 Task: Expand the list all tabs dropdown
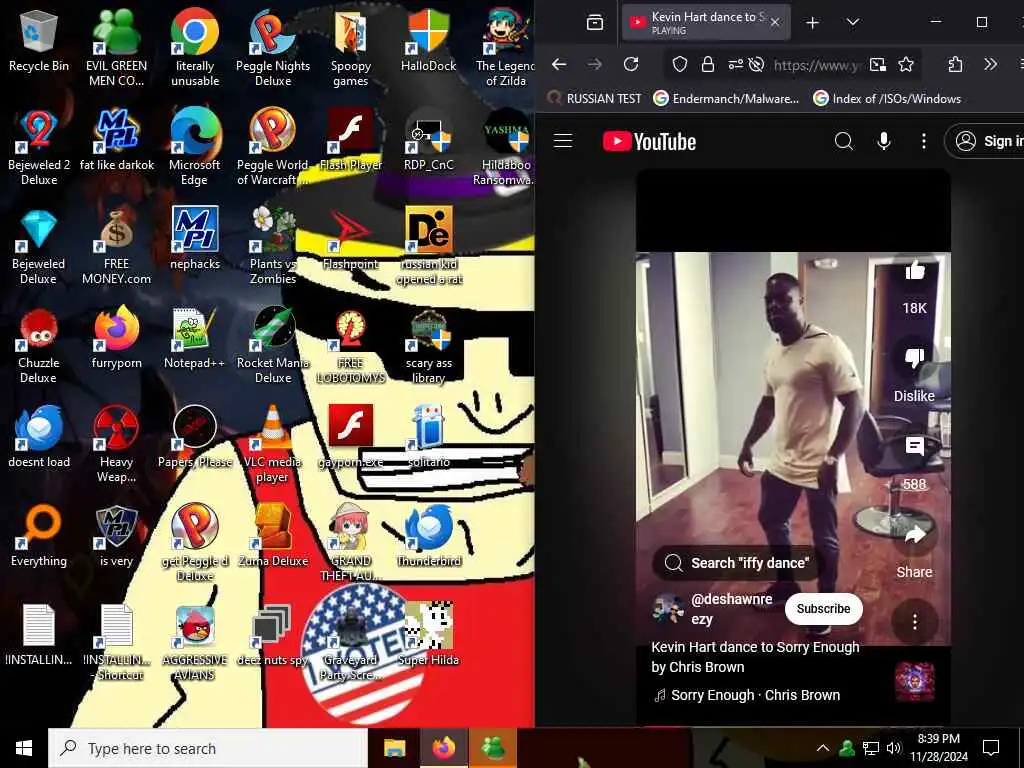pyautogui.click(x=853, y=22)
